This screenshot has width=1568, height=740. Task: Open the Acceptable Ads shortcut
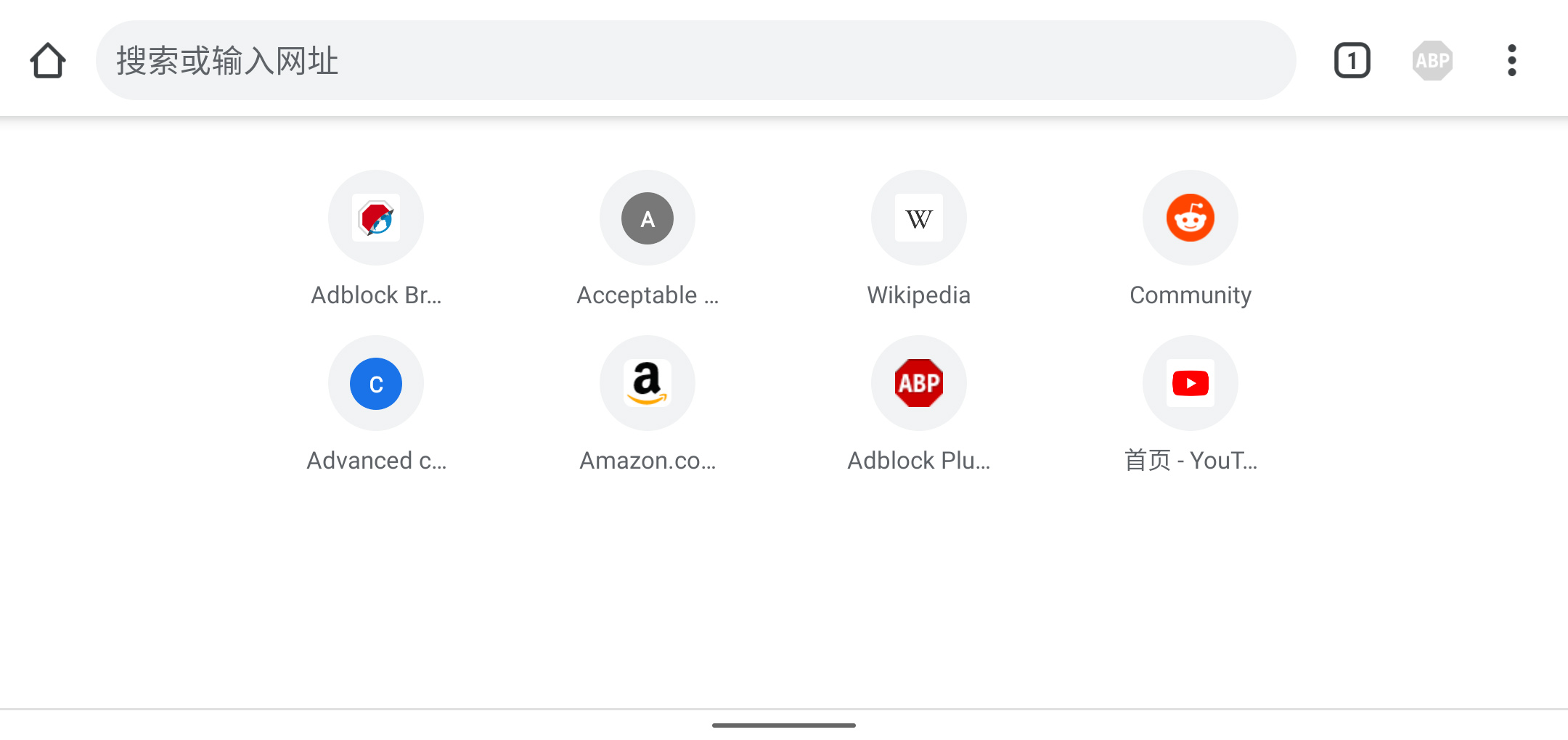tap(646, 218)
